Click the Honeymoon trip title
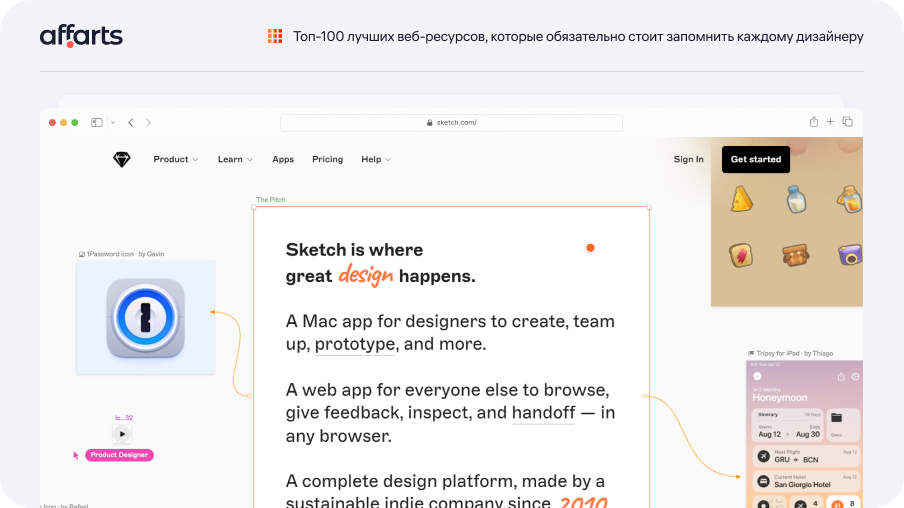This screenshot has width=904, height=508. click(x=779, y=397)
